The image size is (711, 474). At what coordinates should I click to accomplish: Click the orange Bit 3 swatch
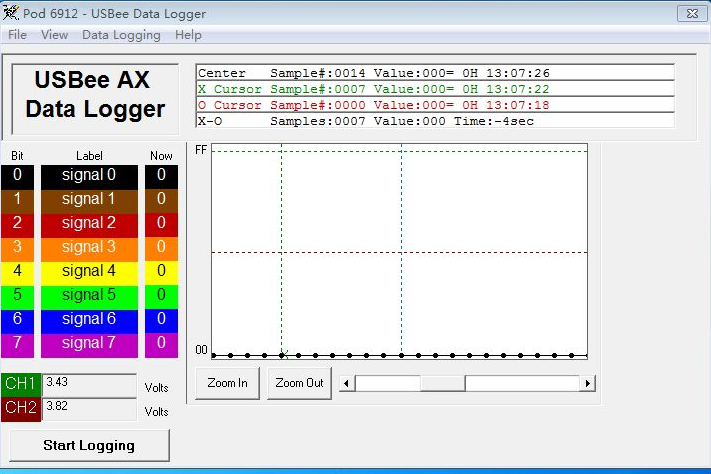pos(17,249)
